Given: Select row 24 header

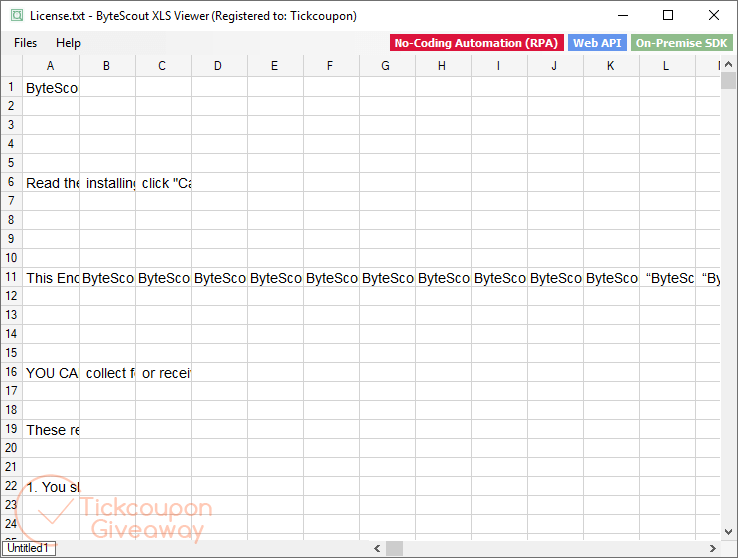Looking at the screenshot, I should click(11, 524).
